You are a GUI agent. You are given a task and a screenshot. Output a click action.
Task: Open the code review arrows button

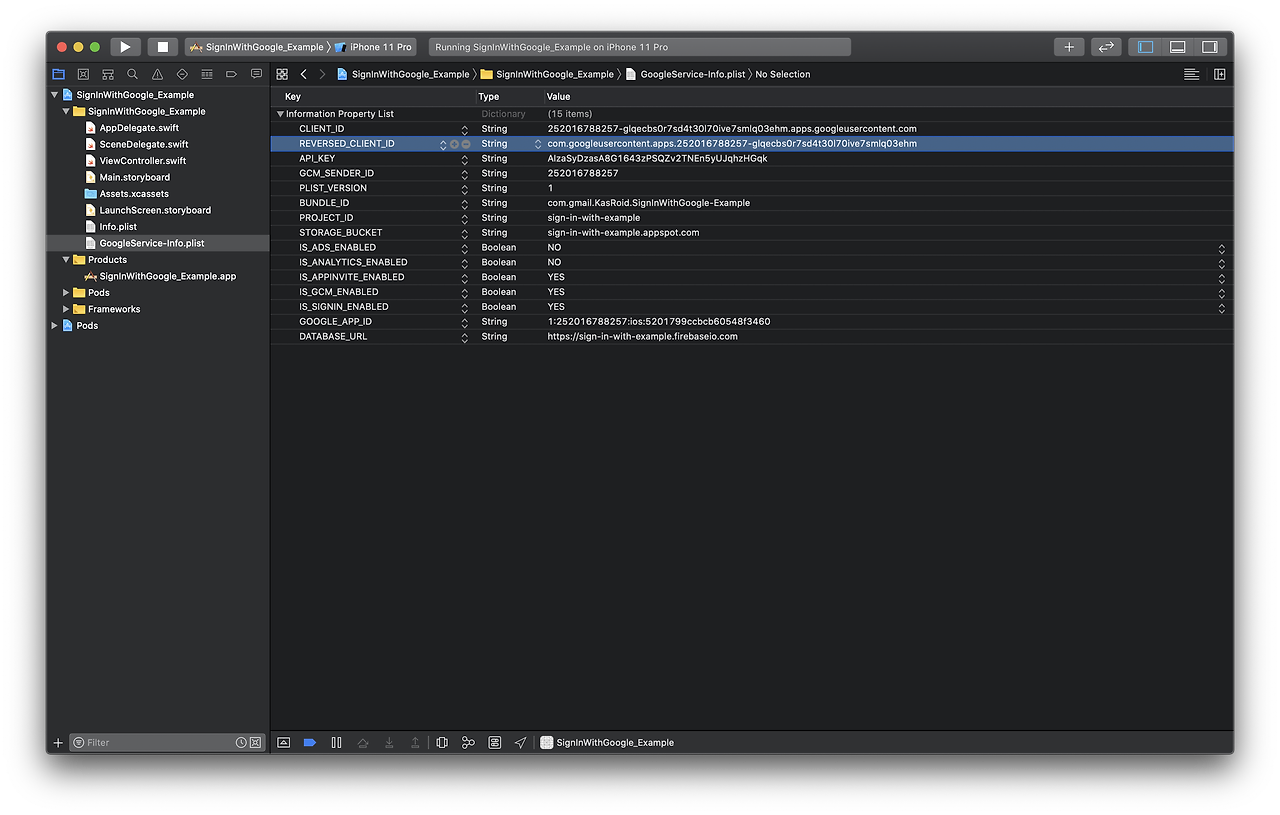[1105, 47]
